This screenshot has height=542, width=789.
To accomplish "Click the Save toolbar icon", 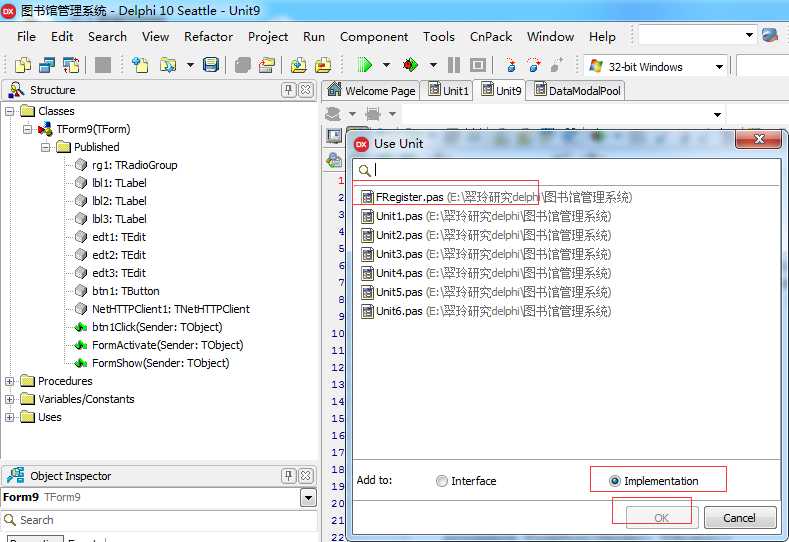I will point(210,65).
